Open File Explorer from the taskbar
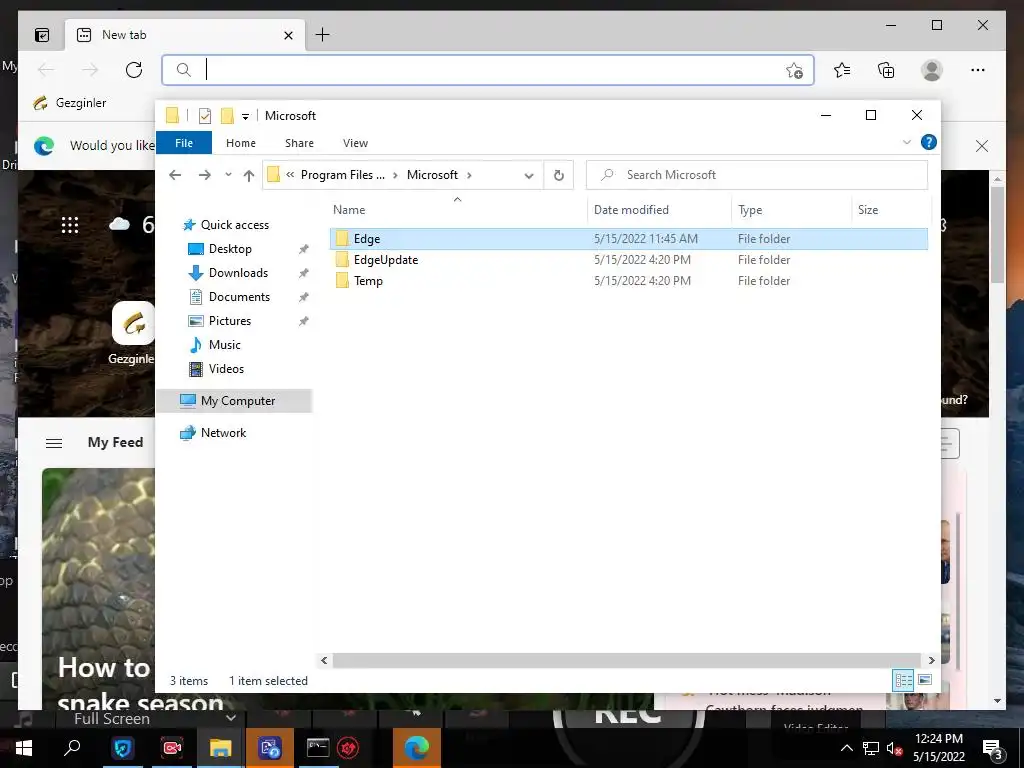 tap(221, 748)
